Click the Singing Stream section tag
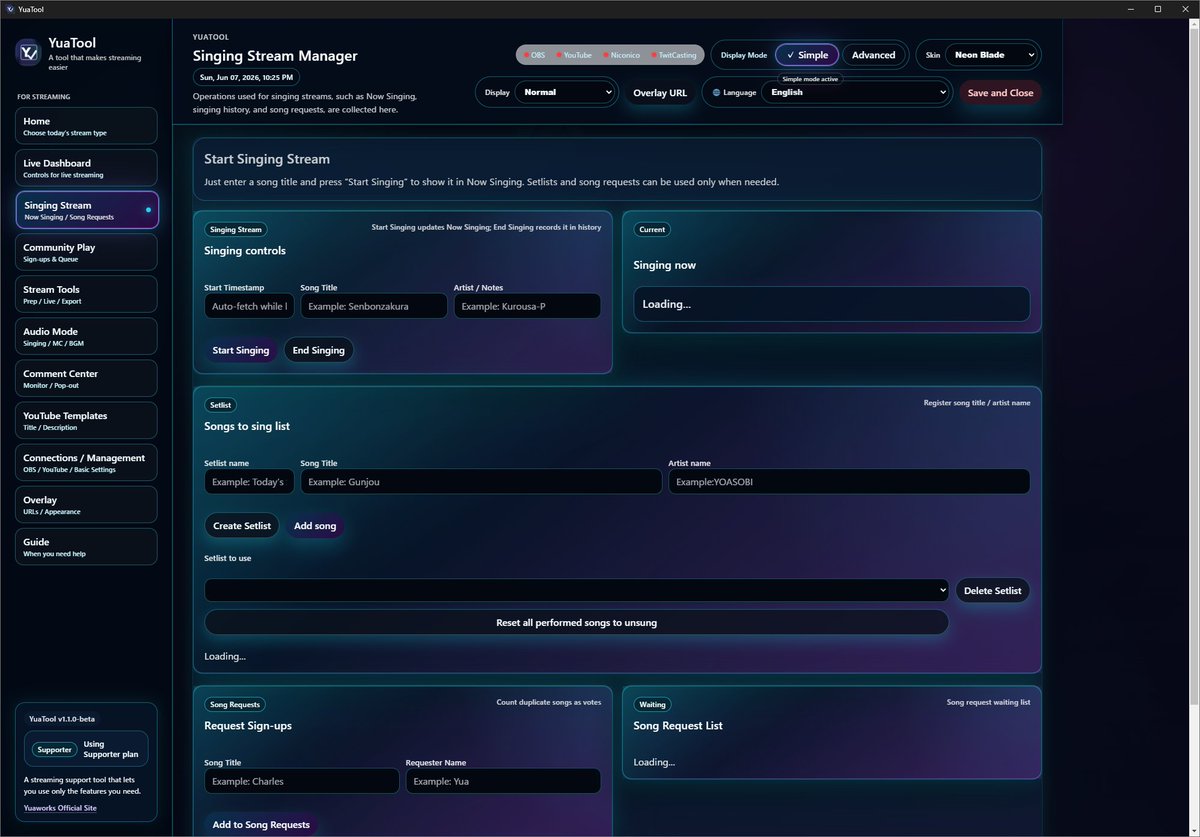This screenshot has height=837, width=1200. point(236,229)
